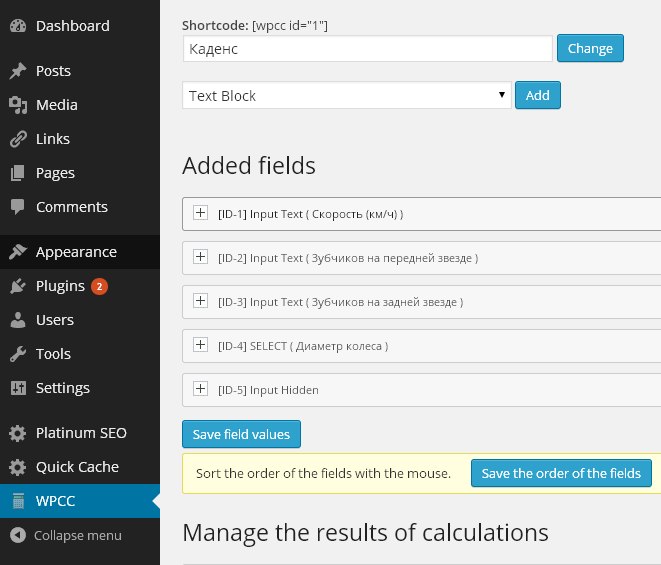661x565 pixels.
Task: Click the Comments speech bubble icon
Action: pyautogui.click(x=17, y=207)
